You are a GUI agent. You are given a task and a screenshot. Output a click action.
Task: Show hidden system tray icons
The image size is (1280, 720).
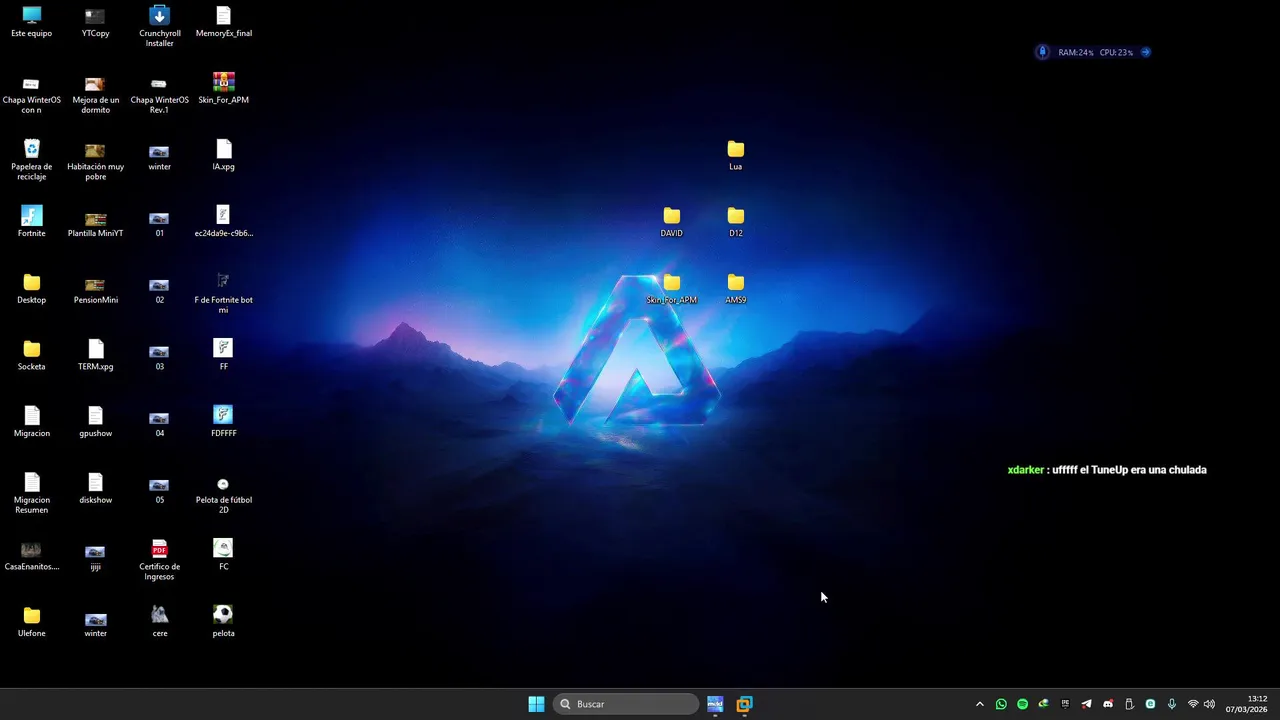coord(980,704)
